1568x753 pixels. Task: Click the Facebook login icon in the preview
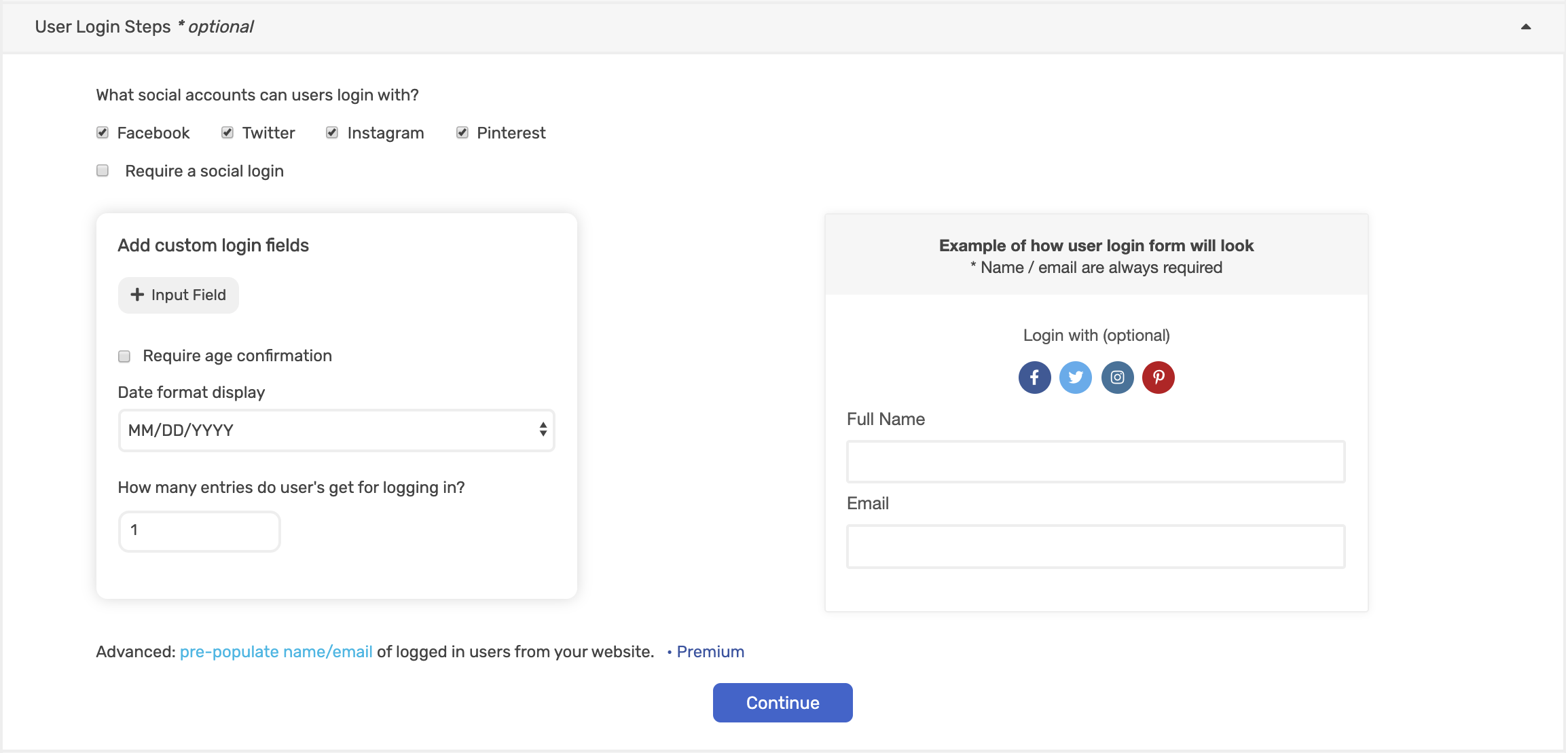(x=1034, y=378)
